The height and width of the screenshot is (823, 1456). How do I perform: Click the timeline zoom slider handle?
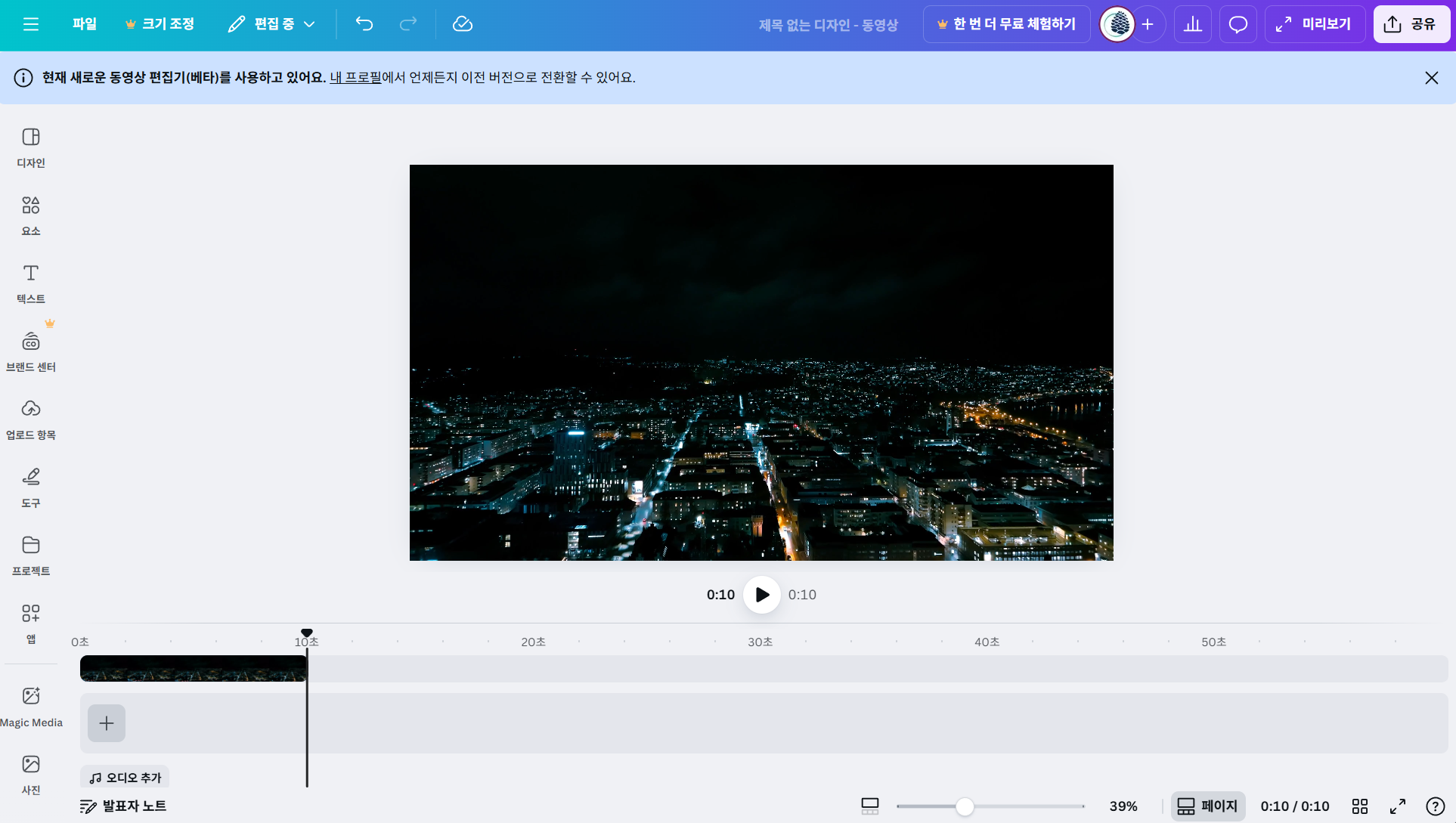965,806
